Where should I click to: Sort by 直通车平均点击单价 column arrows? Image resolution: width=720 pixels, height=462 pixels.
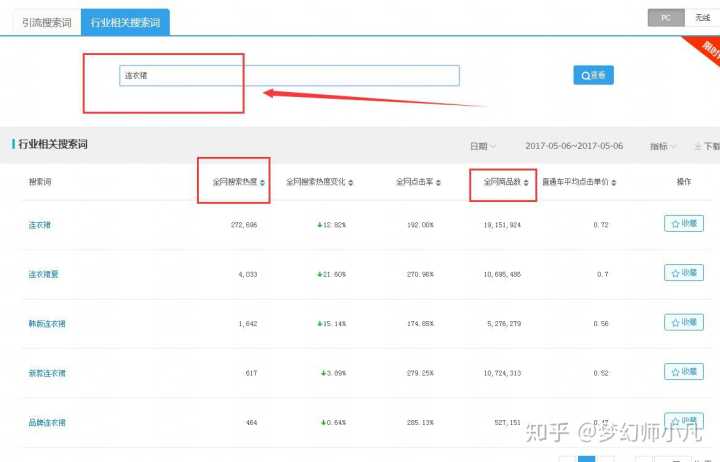[x=613, y=183]
